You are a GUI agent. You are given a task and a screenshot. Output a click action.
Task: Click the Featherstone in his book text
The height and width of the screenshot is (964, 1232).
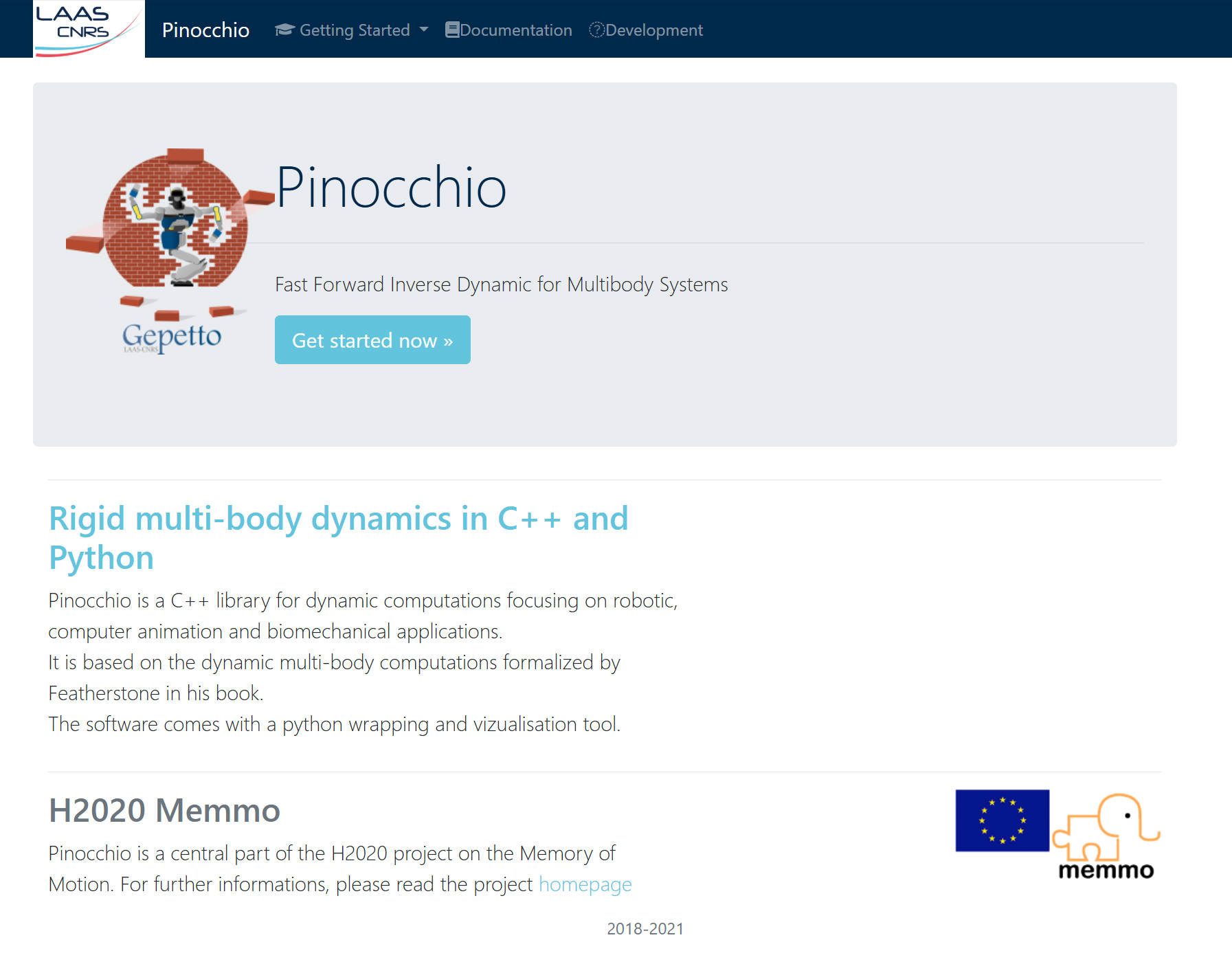(x=156, y=693)
